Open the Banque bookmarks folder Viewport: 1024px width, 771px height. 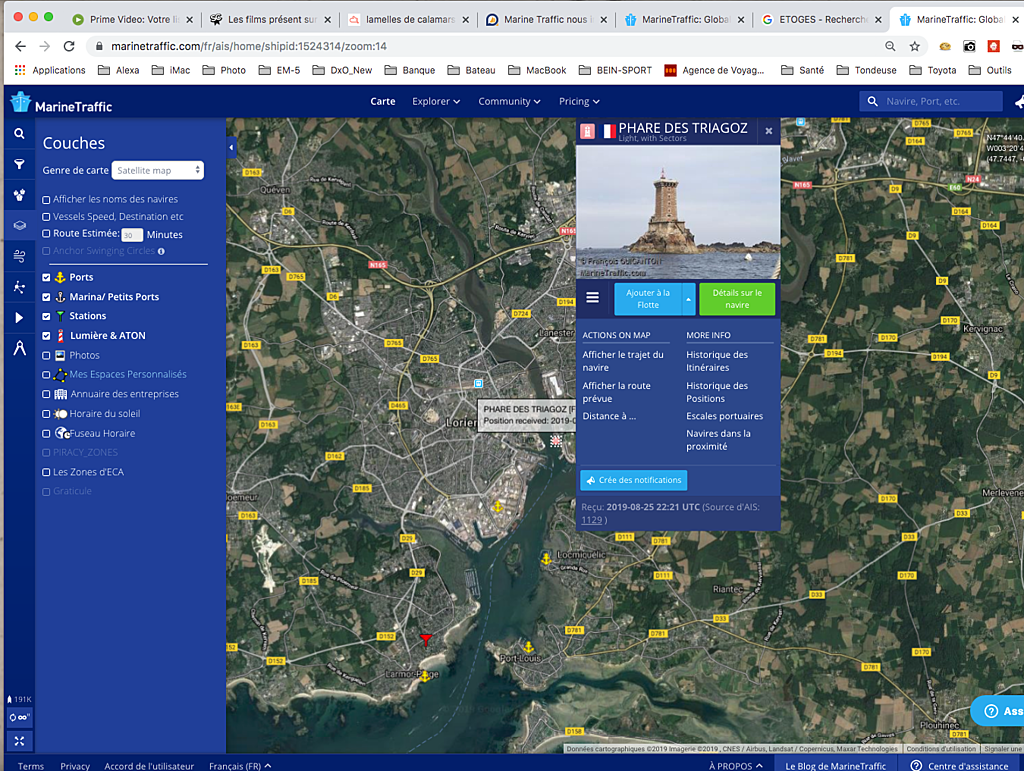tap(410, 71)
